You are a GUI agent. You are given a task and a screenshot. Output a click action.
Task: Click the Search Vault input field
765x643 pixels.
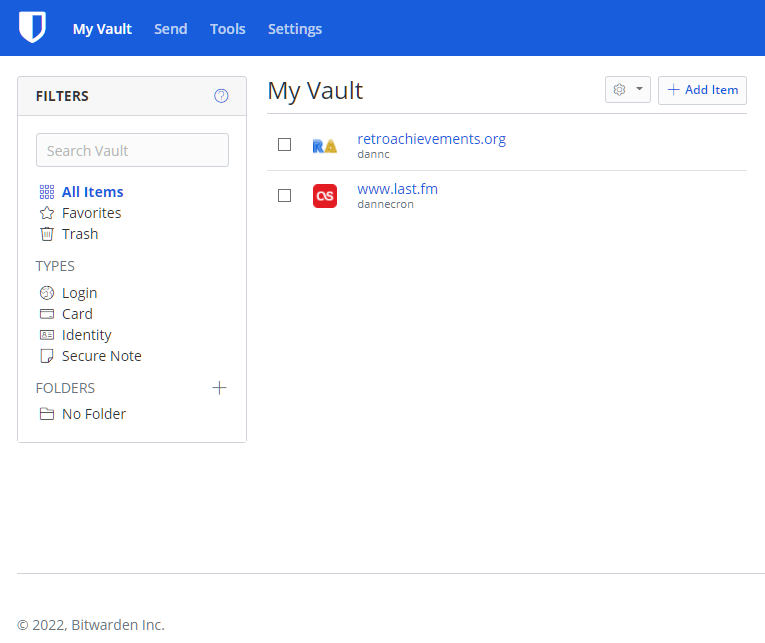click(132, 151)
